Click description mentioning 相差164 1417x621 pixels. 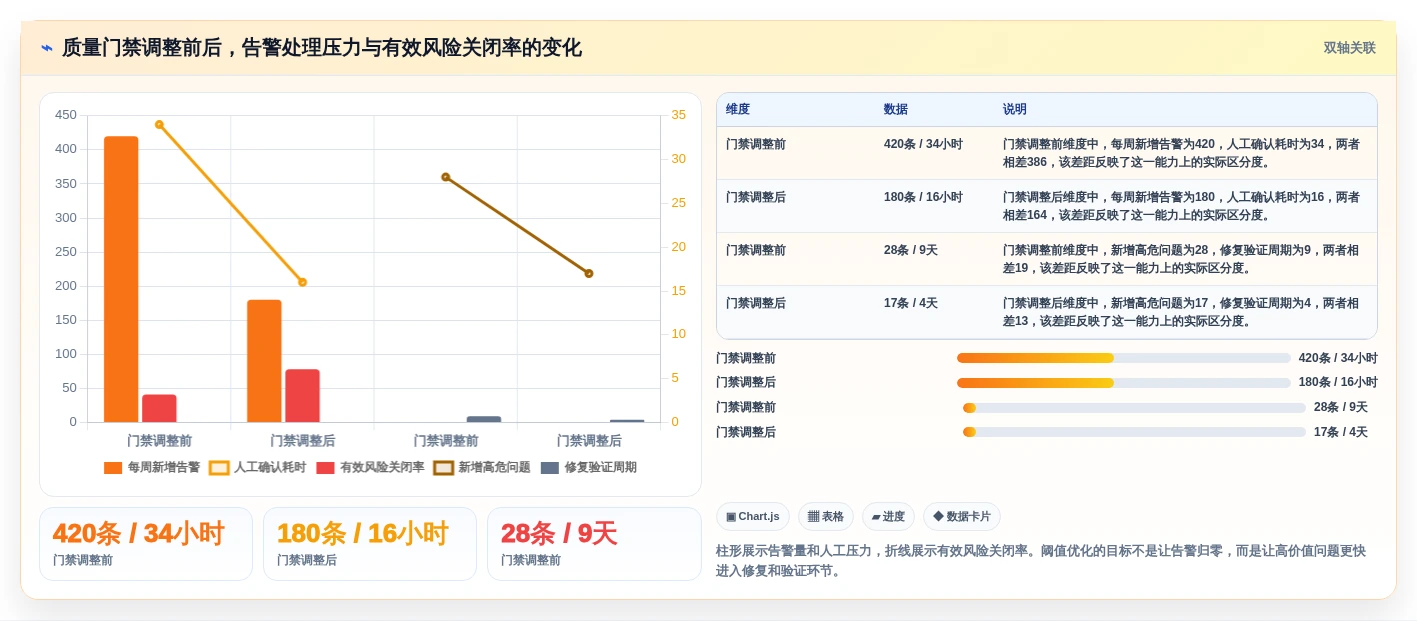[x=1181, y=206]
